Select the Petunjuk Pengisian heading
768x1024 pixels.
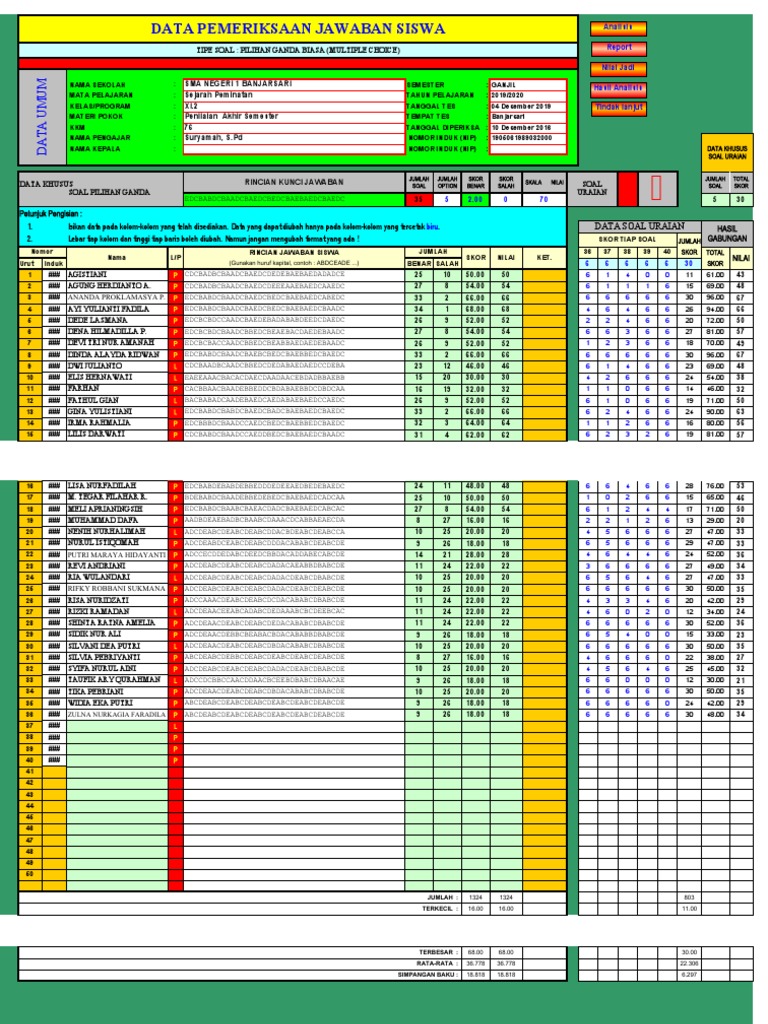tap(51, 214)
